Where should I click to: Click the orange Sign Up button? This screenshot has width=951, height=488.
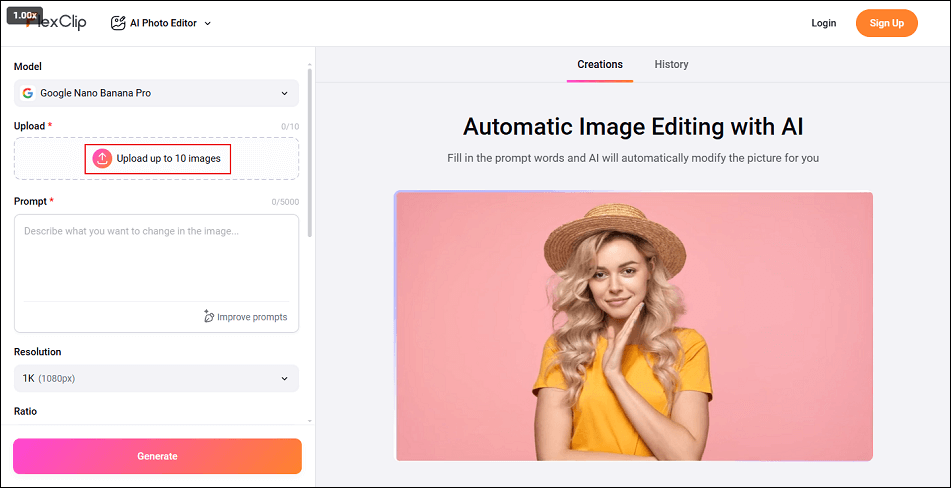[x=886, y=23]
